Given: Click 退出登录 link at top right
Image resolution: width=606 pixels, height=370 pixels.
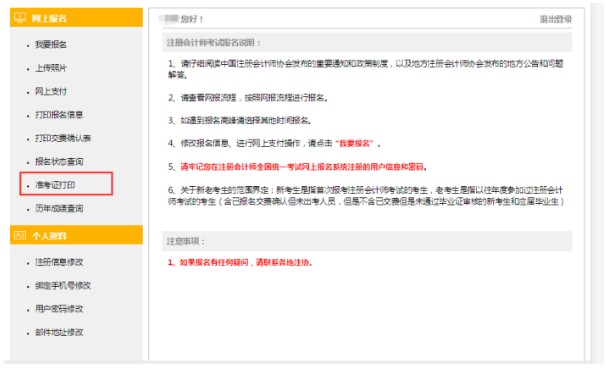Looking at the screenshot, I should (556, 19).
